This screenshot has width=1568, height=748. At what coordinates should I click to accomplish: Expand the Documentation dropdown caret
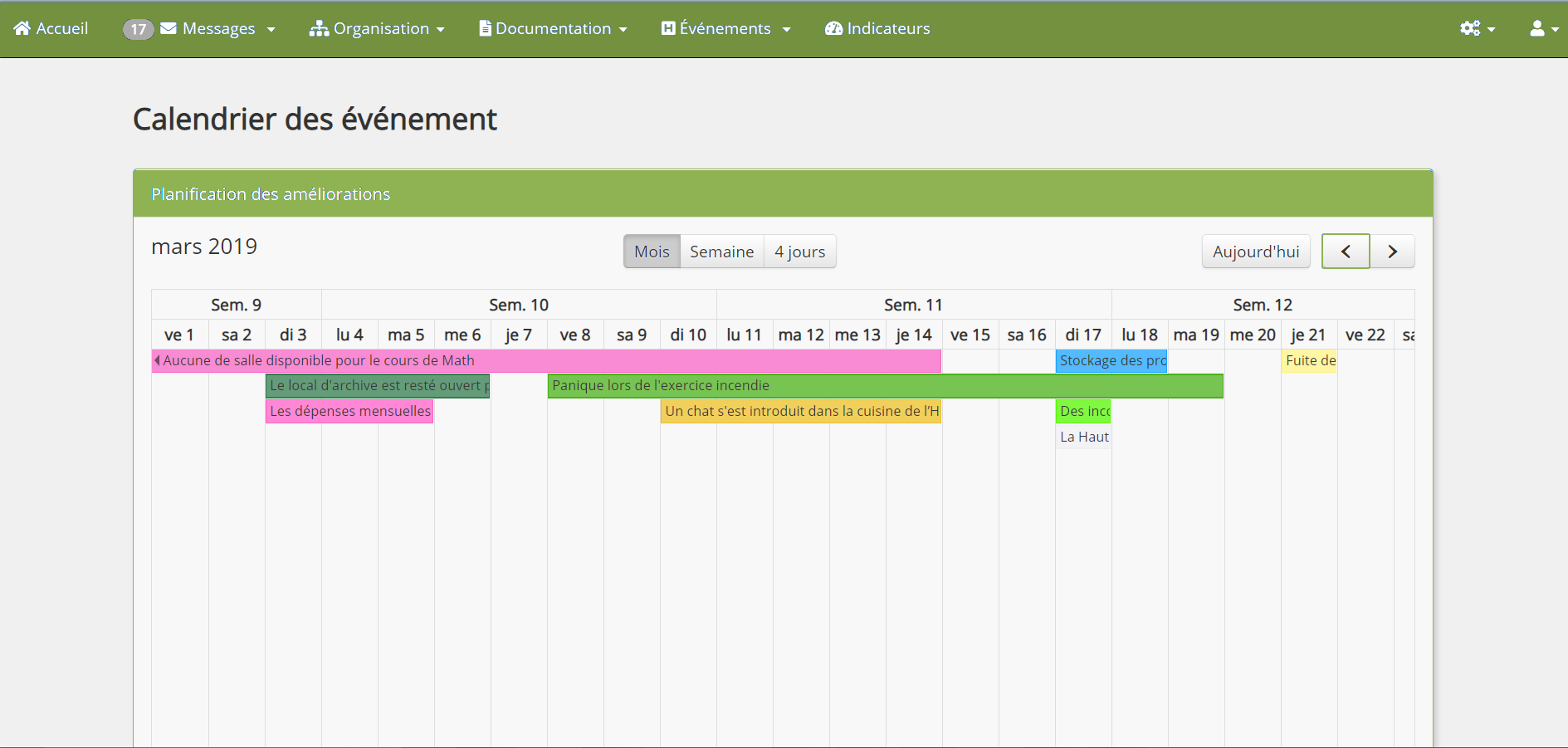click(623, 29)
